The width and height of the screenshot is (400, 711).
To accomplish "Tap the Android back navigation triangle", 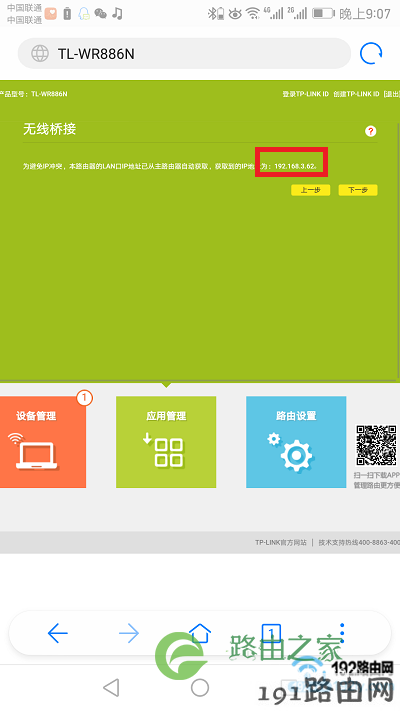I will point(111,687).
